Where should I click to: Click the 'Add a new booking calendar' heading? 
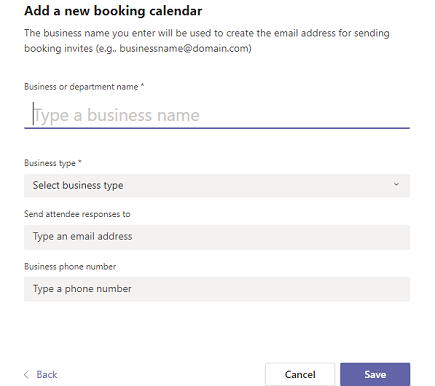113,11
